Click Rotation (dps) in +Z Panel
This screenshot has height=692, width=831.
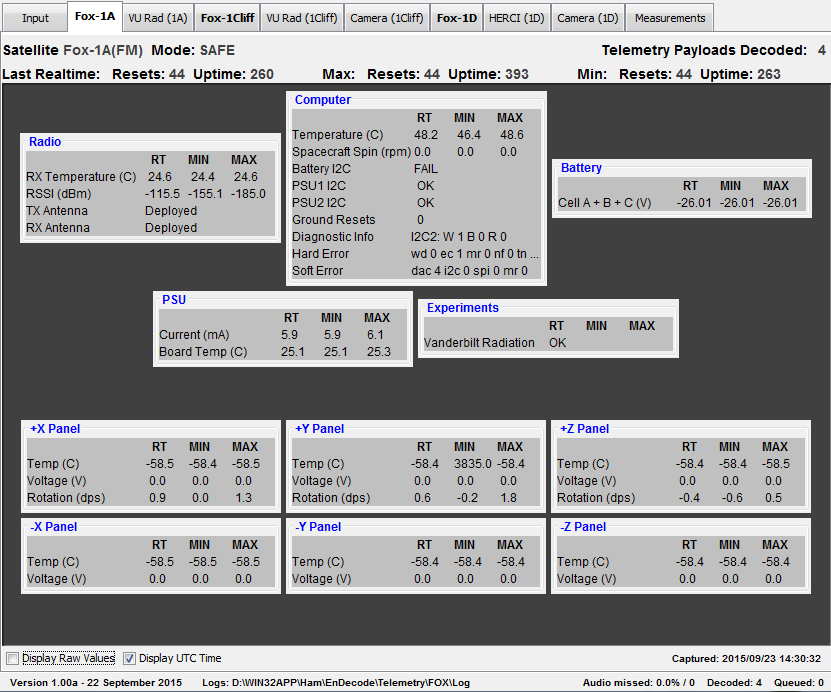[596, 498]
